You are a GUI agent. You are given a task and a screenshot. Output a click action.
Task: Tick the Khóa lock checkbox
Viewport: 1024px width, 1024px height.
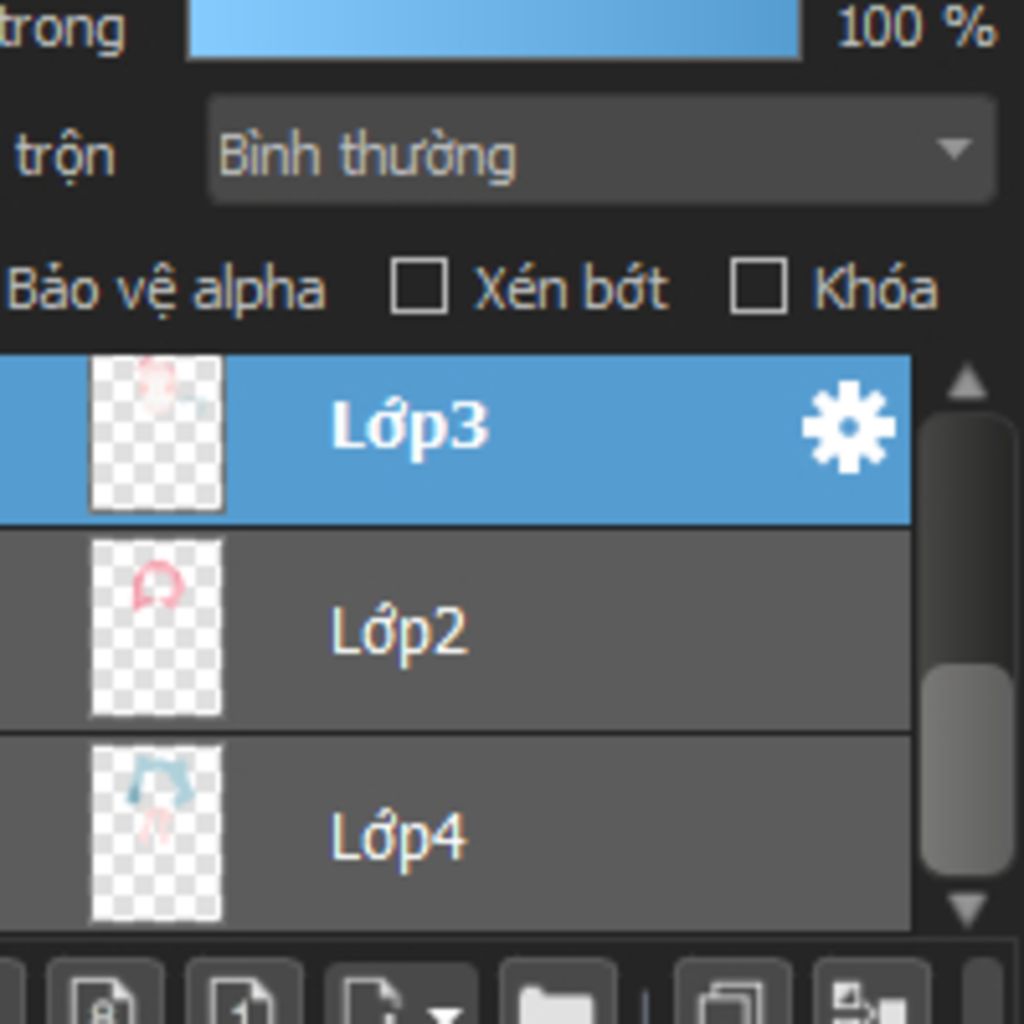pos(758,287)
